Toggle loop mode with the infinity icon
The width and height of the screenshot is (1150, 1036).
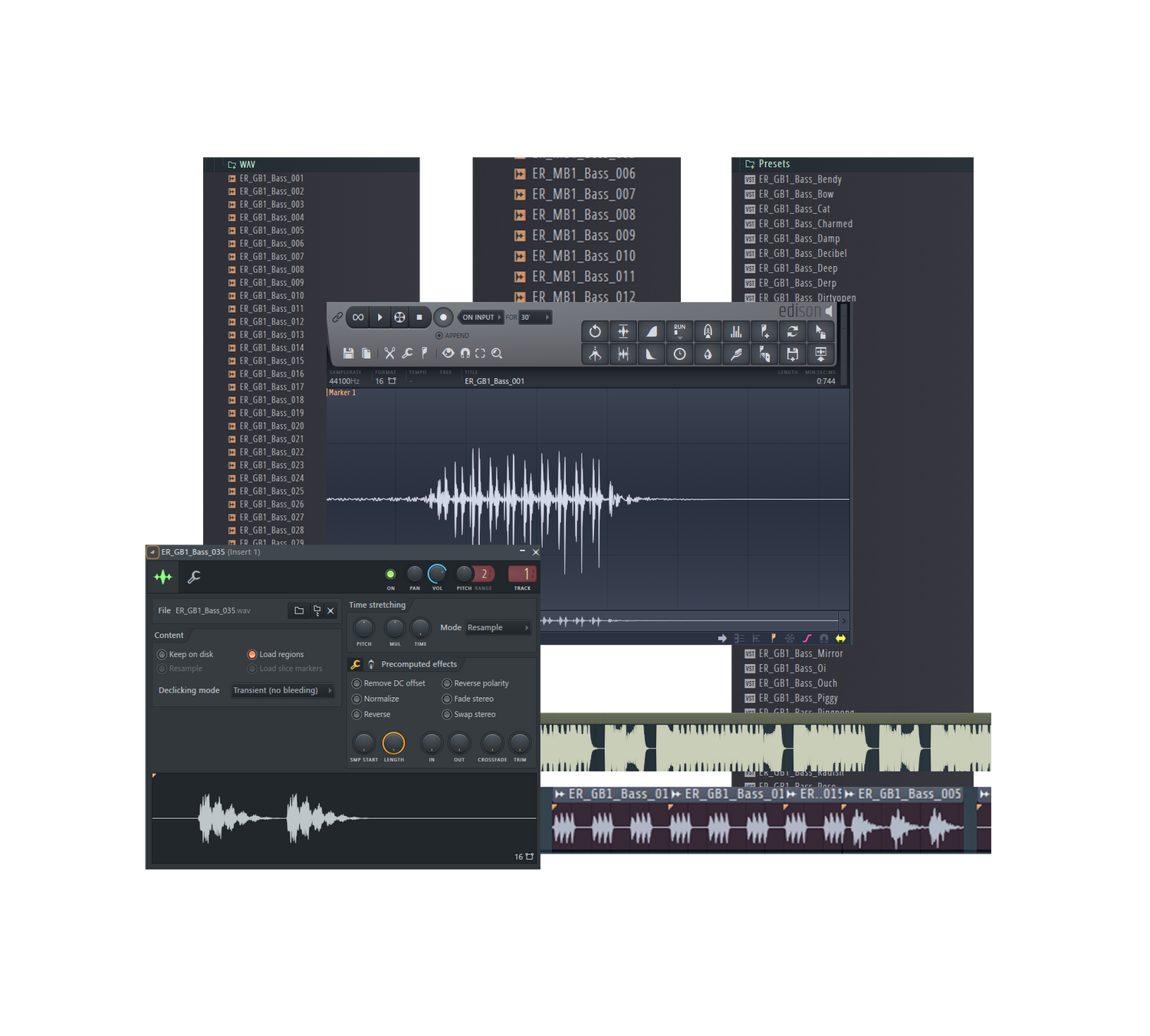358,317
